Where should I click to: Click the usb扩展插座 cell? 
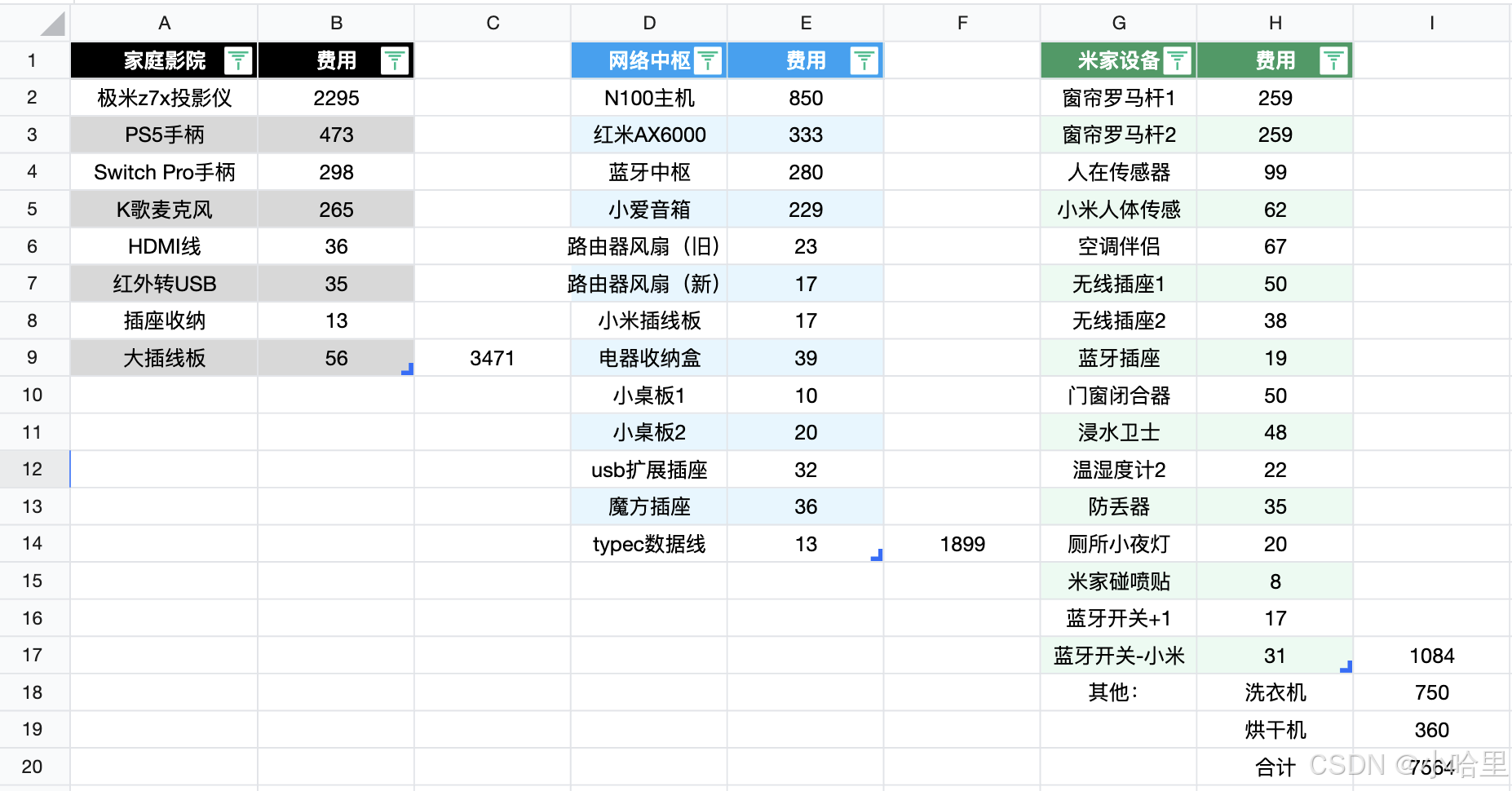tap(649, 470)
